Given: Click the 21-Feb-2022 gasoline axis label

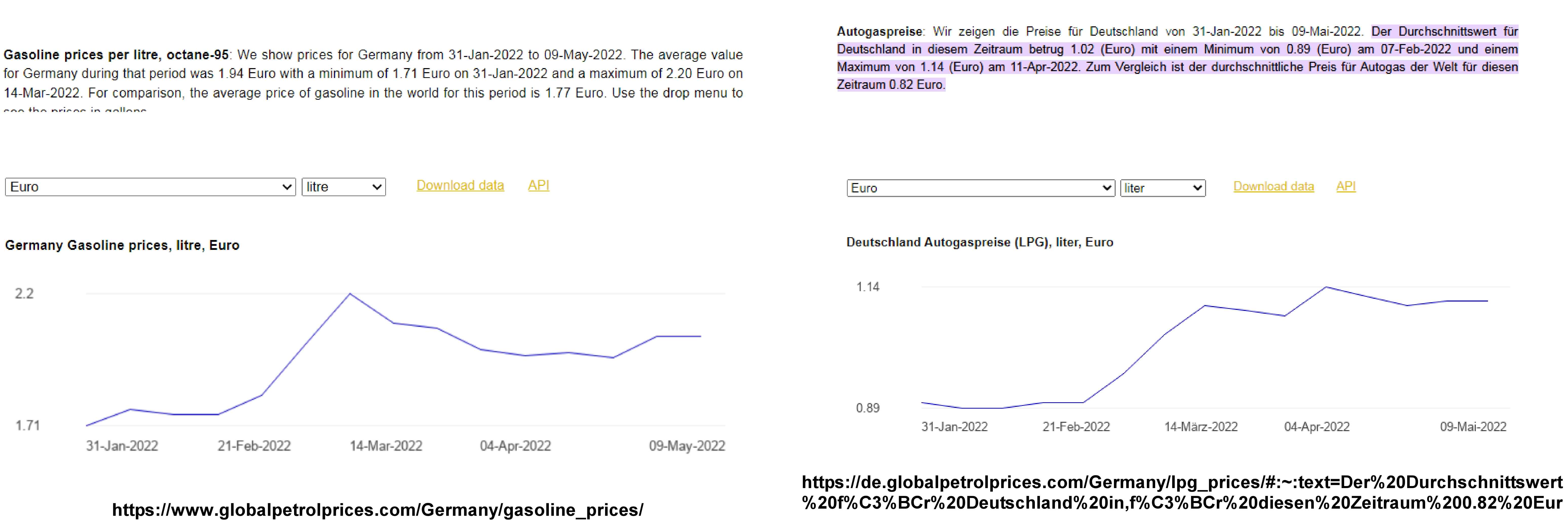Looking at the screenshot, I should pos(254,446).
